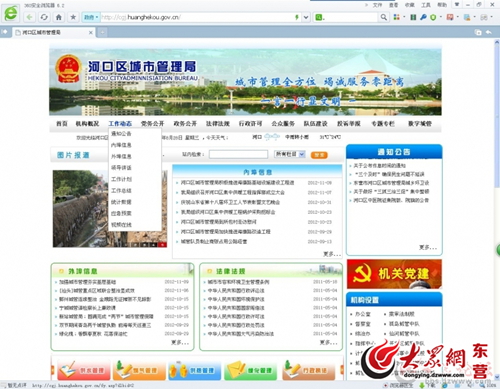The image size is (500, 389).
Task: Expand the address bar prefix dropdown
Action: tap(91, 17)
